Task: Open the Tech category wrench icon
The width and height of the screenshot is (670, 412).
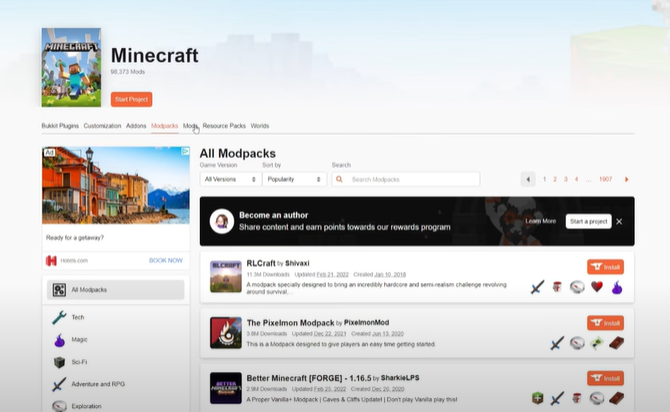Action: 59,317
